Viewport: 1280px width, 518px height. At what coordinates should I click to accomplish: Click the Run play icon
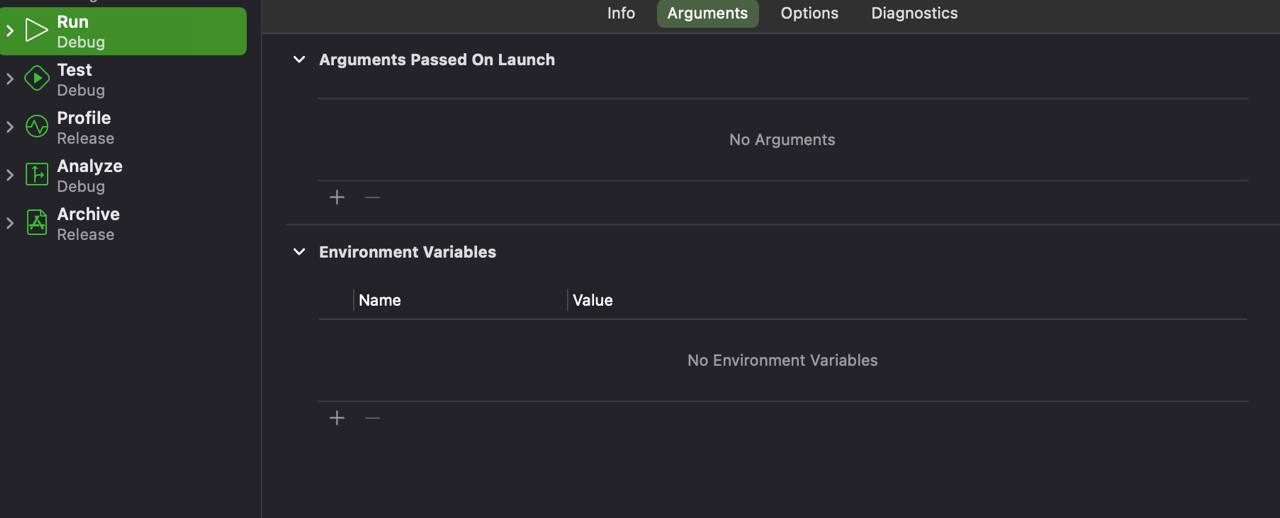[37, 31]
